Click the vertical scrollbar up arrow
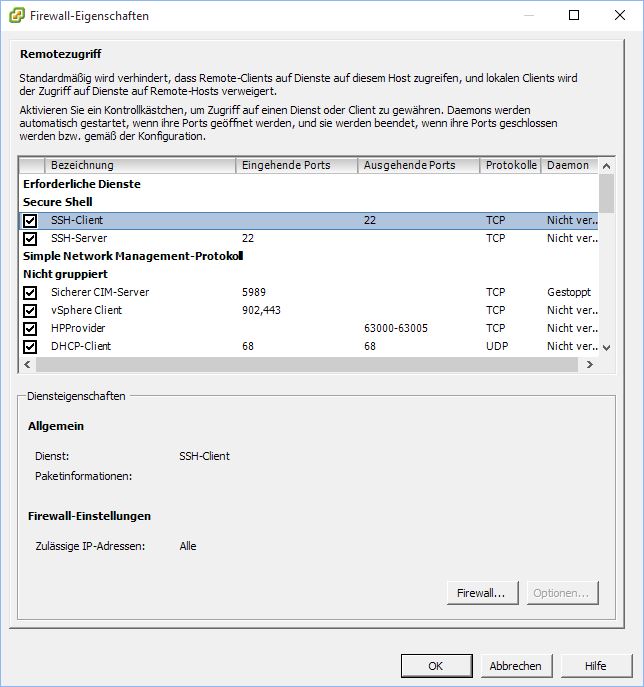Image resolution: width=644 pixels, height=687 pixels. (606, 166)
